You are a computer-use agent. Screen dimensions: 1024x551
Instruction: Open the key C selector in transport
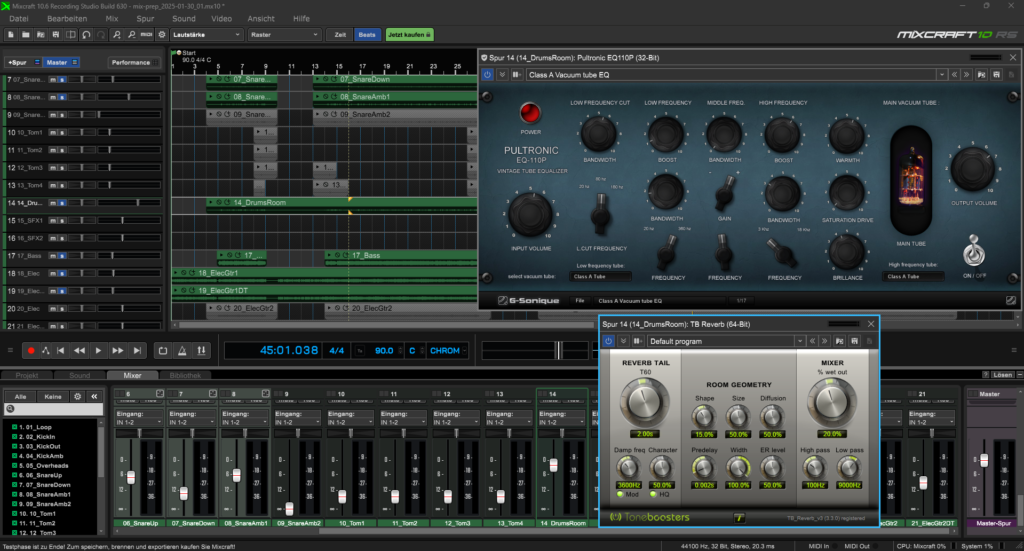(415, 351)
